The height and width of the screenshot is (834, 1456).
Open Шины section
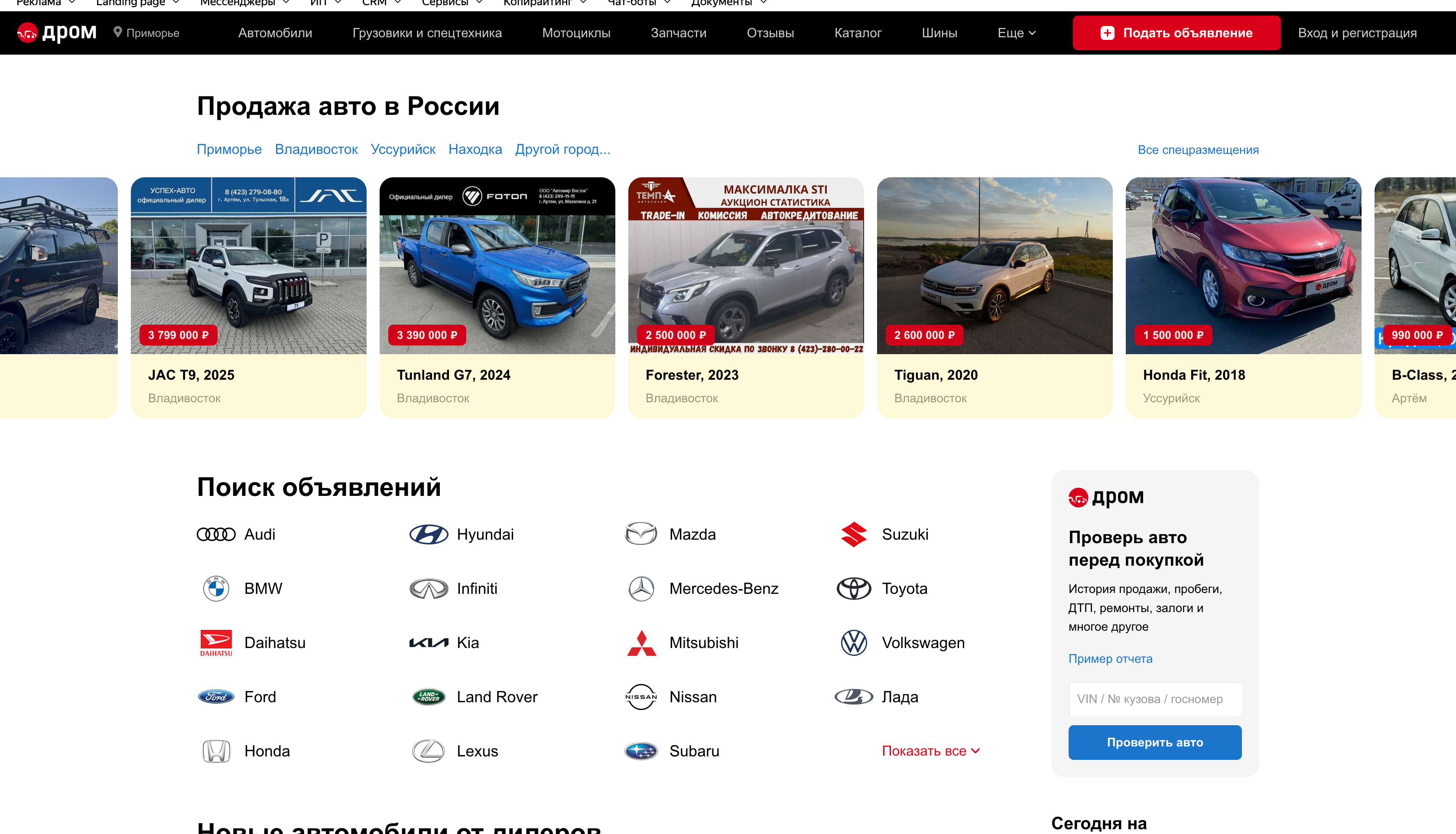[x=939, y=33]
